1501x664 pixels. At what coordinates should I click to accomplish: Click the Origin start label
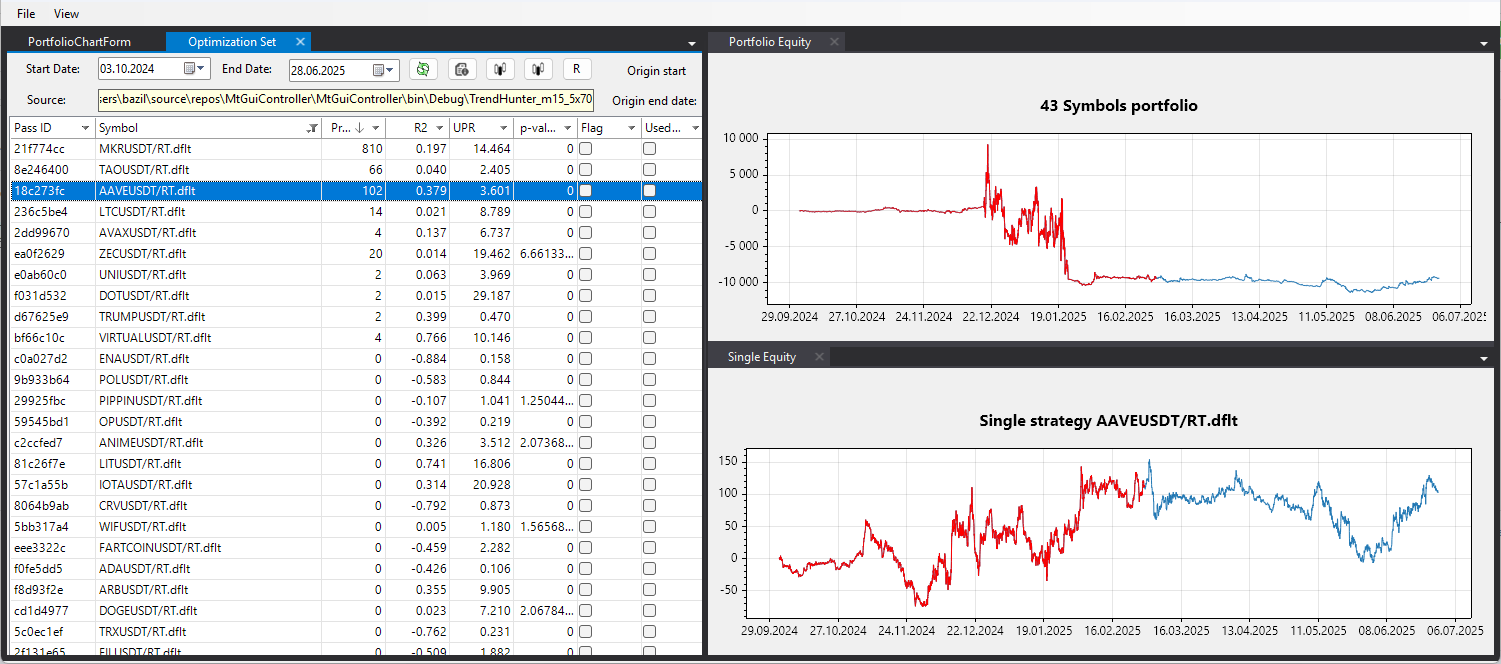[656, 71]
